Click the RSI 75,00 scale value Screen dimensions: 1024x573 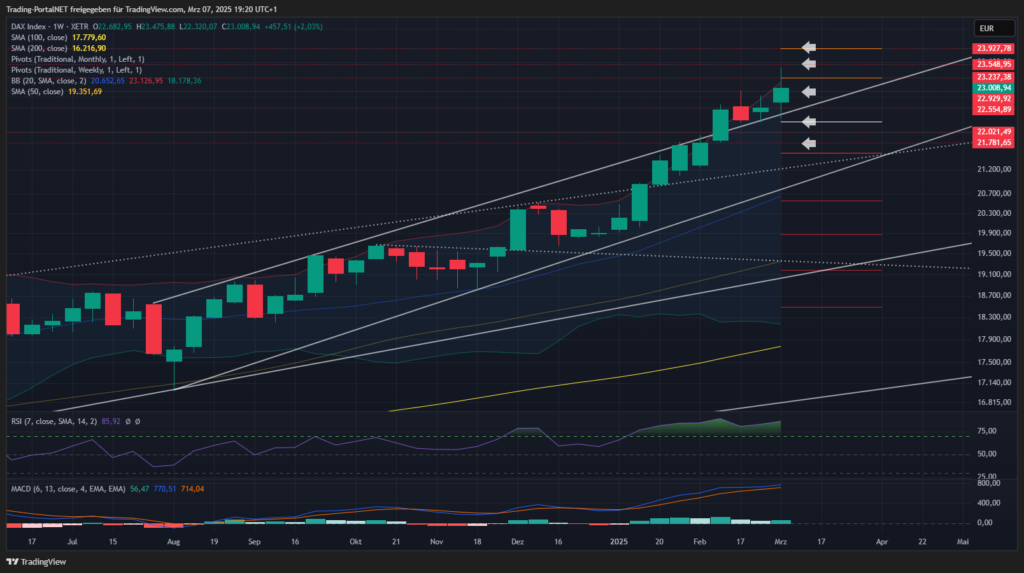point(987,431)
